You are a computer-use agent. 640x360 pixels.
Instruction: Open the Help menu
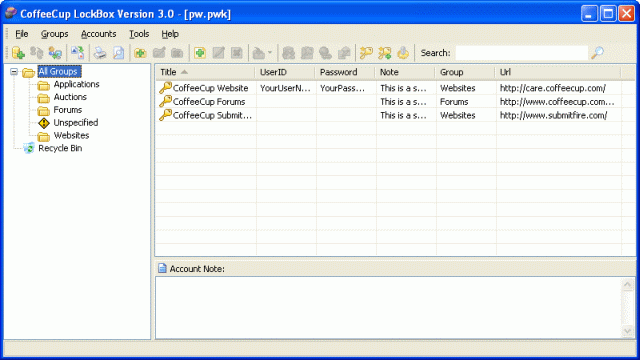[170, 34]
